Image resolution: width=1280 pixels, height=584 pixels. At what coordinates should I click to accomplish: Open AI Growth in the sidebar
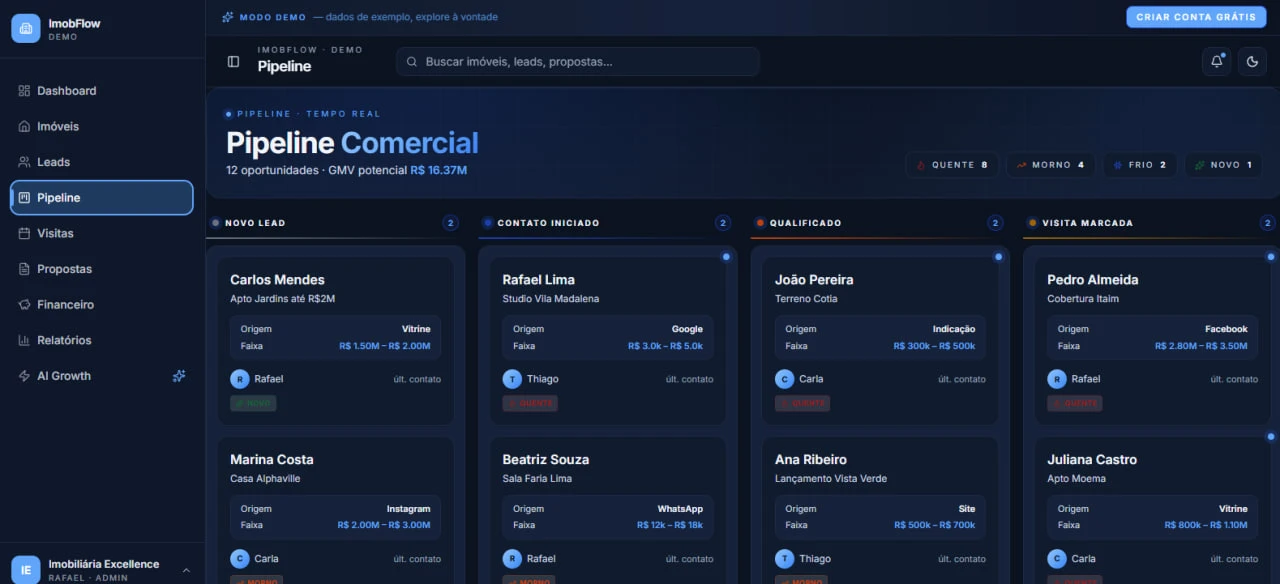pyautogui.click(x=101, y=376)
